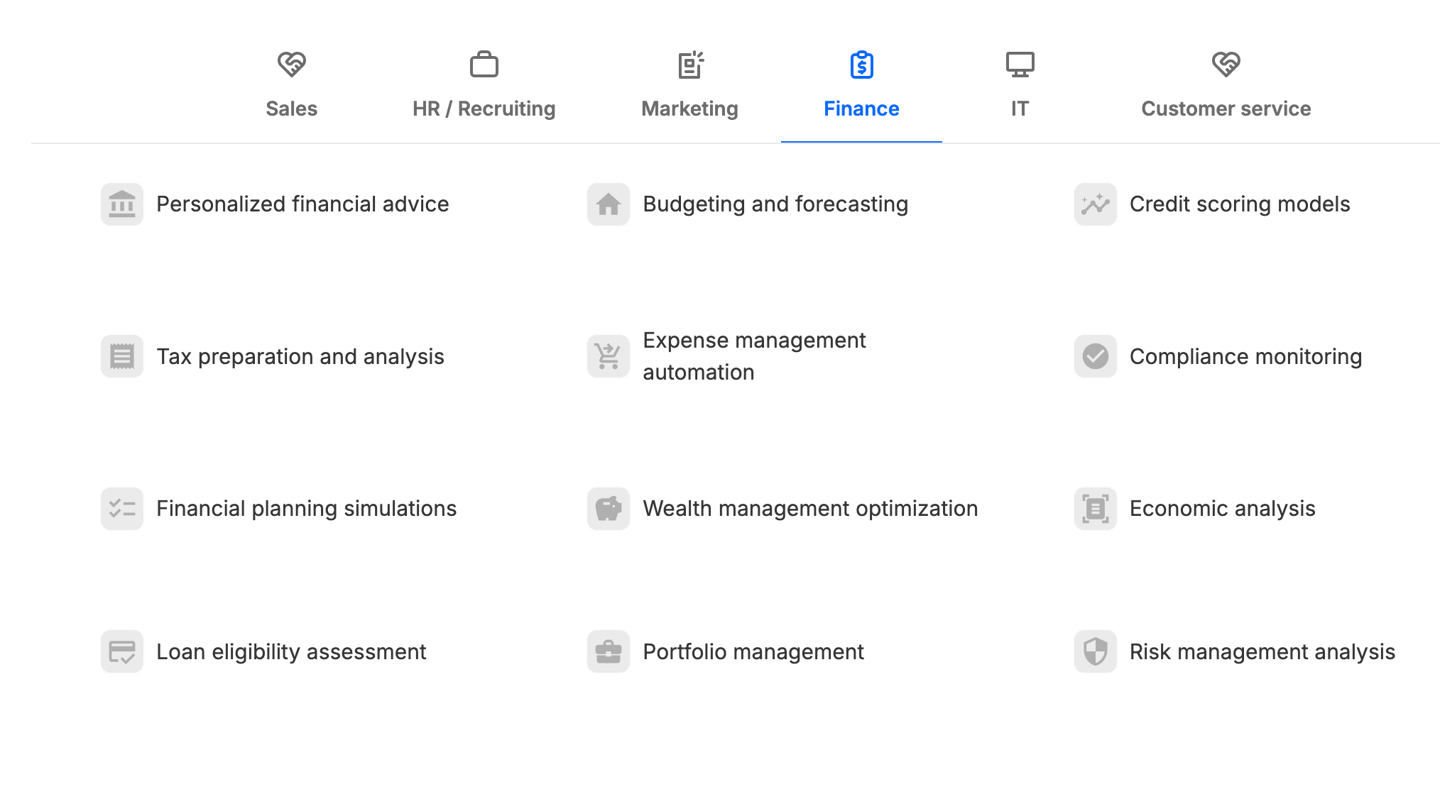1440x800 pixels.
Task: Click the receipt icon for Tax preparation
Action: (122, 356)
